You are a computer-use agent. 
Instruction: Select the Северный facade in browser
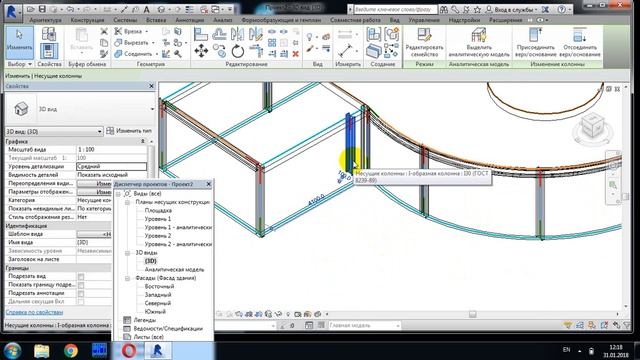coord(158,303)
